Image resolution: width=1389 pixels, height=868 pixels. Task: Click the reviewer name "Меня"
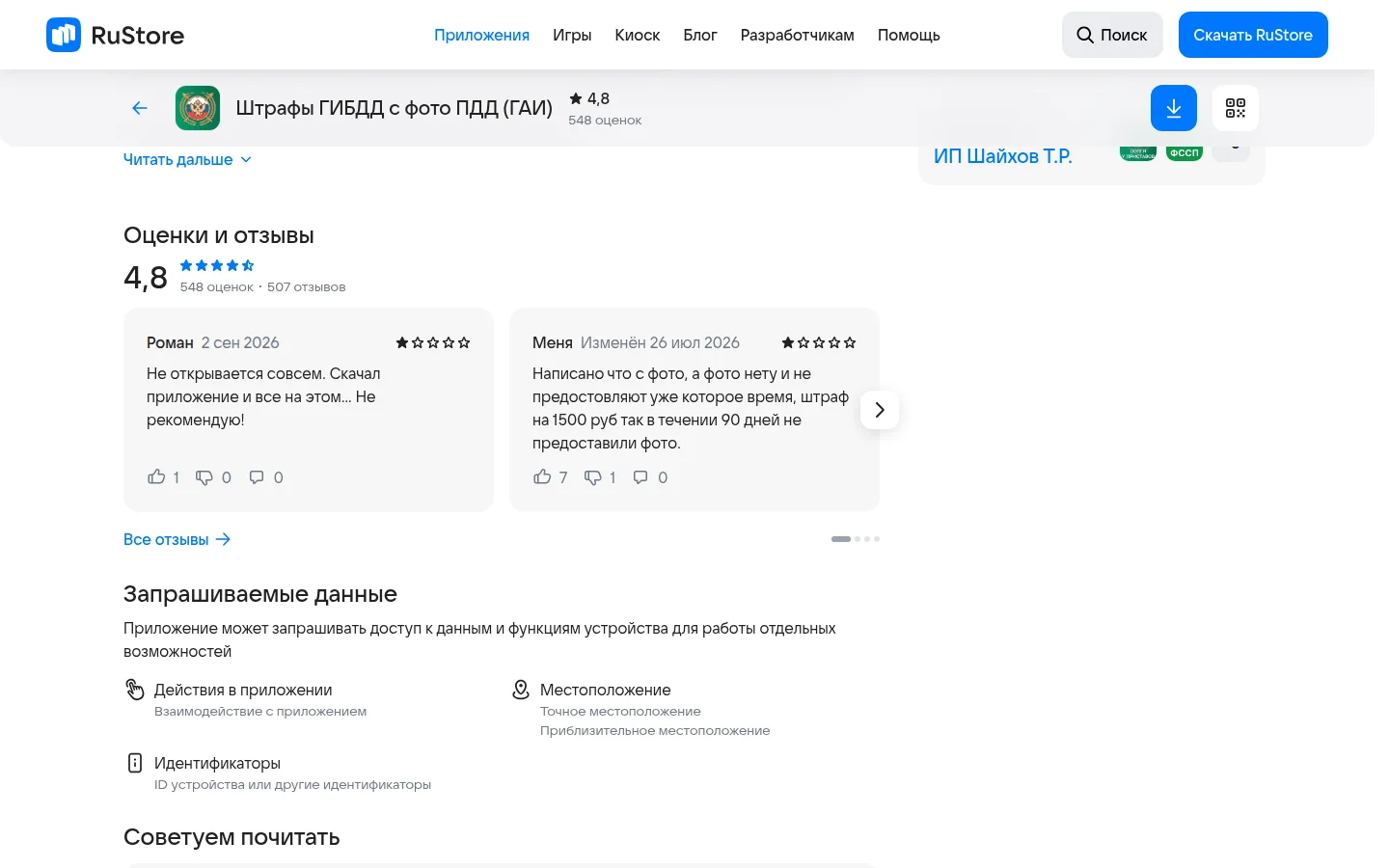tap(553, 342)
